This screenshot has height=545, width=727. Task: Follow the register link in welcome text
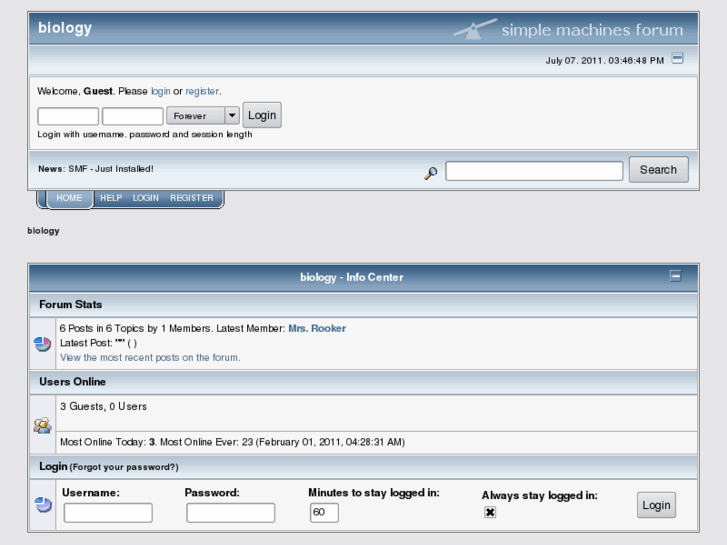pos(202,91)
